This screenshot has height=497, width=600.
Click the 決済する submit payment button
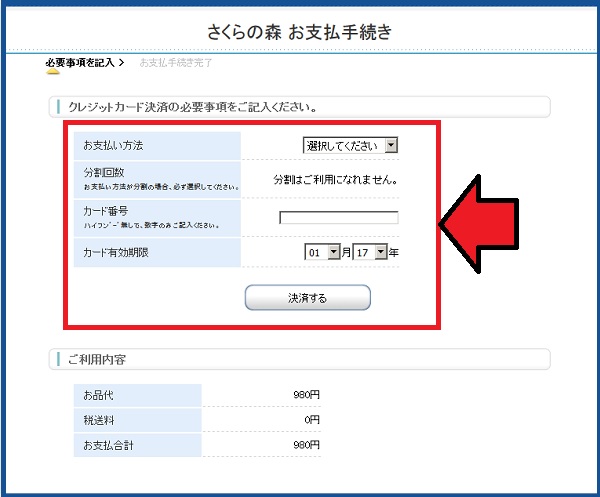coord(308,297)
